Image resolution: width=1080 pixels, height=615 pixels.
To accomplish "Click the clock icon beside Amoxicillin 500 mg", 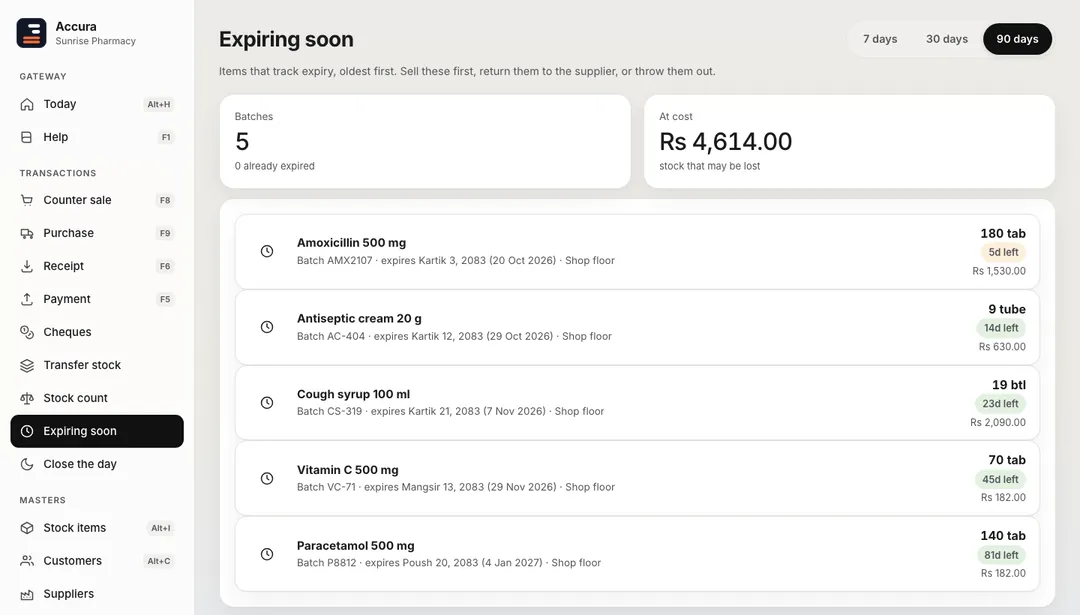I will pyautogui.click(x=267, y=251).
